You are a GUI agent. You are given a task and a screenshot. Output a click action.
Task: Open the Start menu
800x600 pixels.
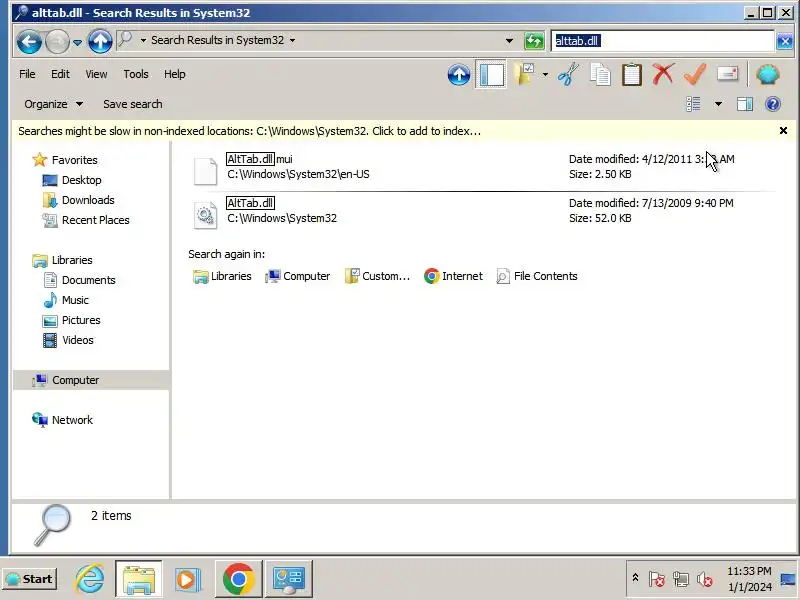[30, 579]
